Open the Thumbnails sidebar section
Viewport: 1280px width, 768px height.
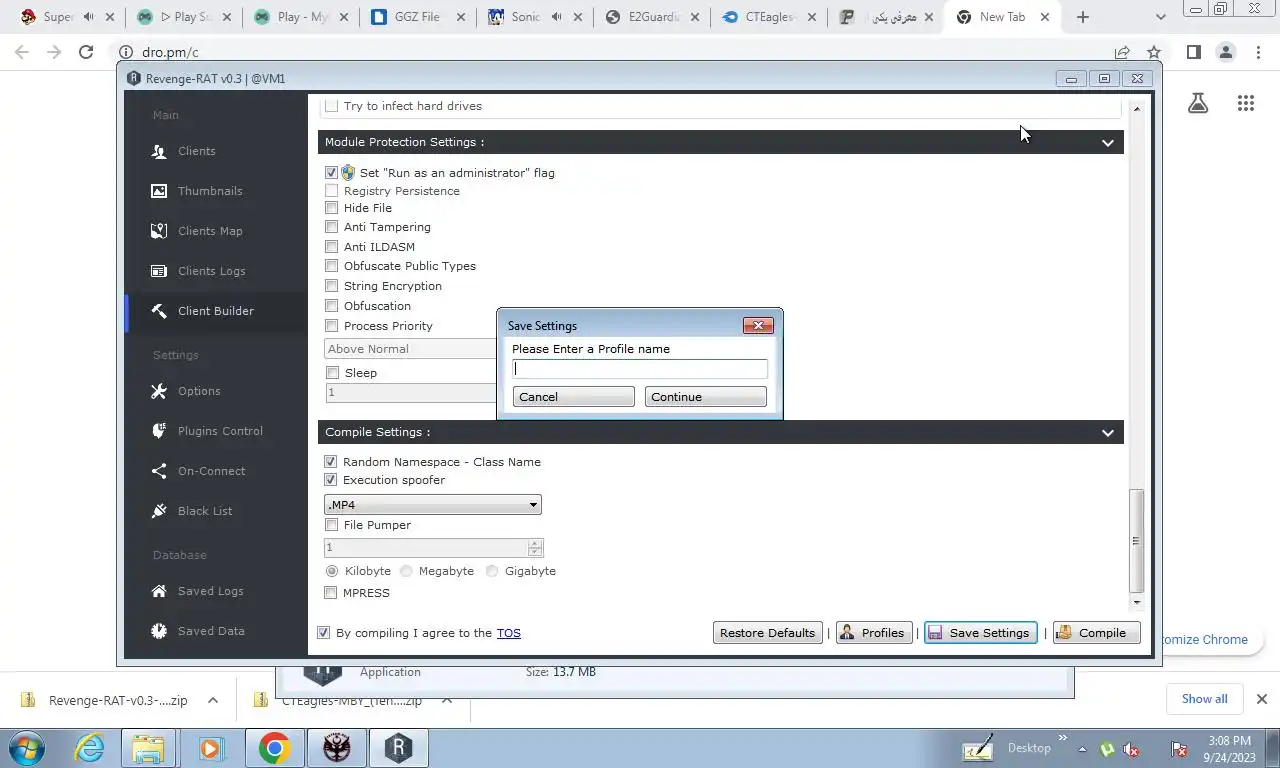coord(209,191)
